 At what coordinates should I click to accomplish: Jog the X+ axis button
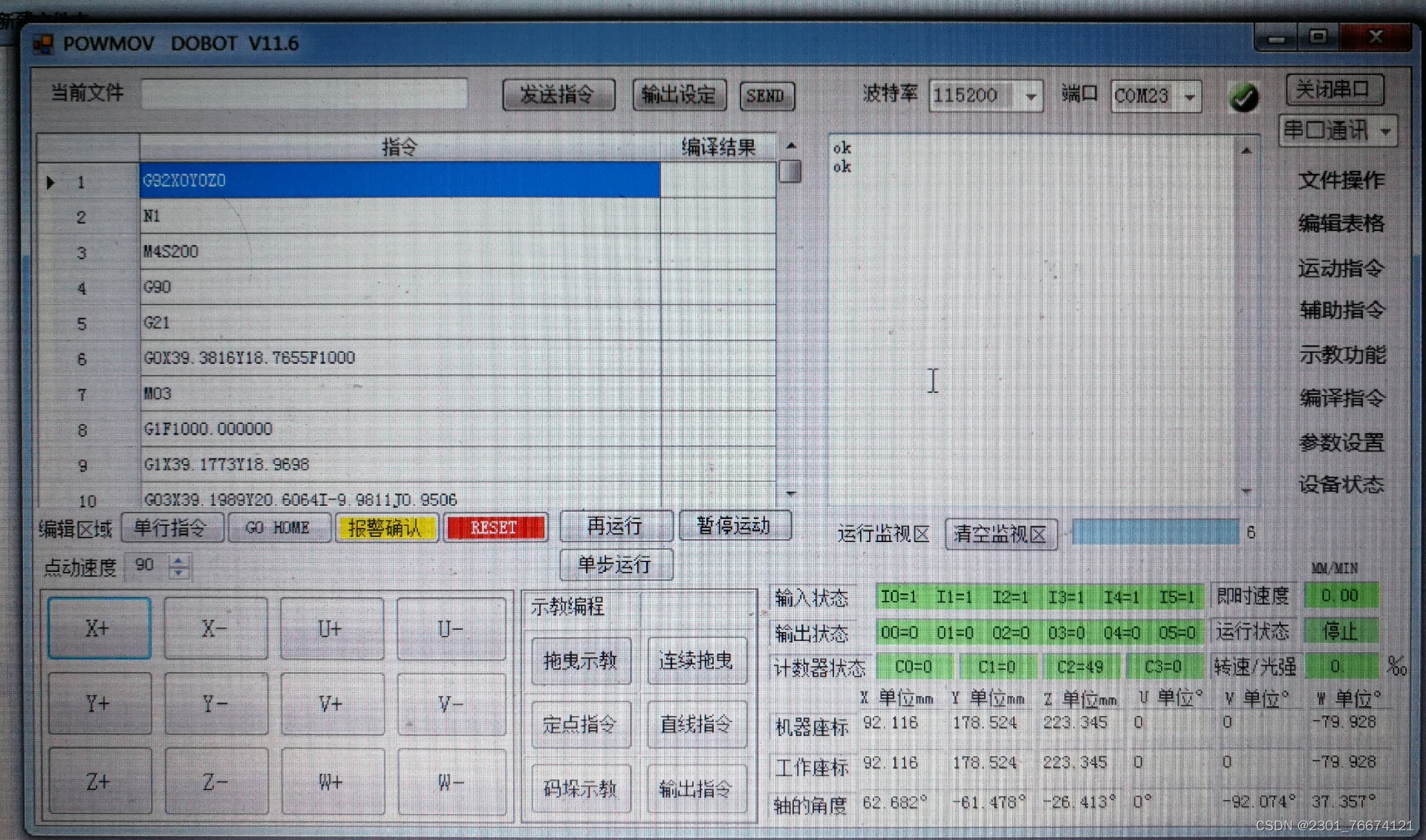click(99, 628)
